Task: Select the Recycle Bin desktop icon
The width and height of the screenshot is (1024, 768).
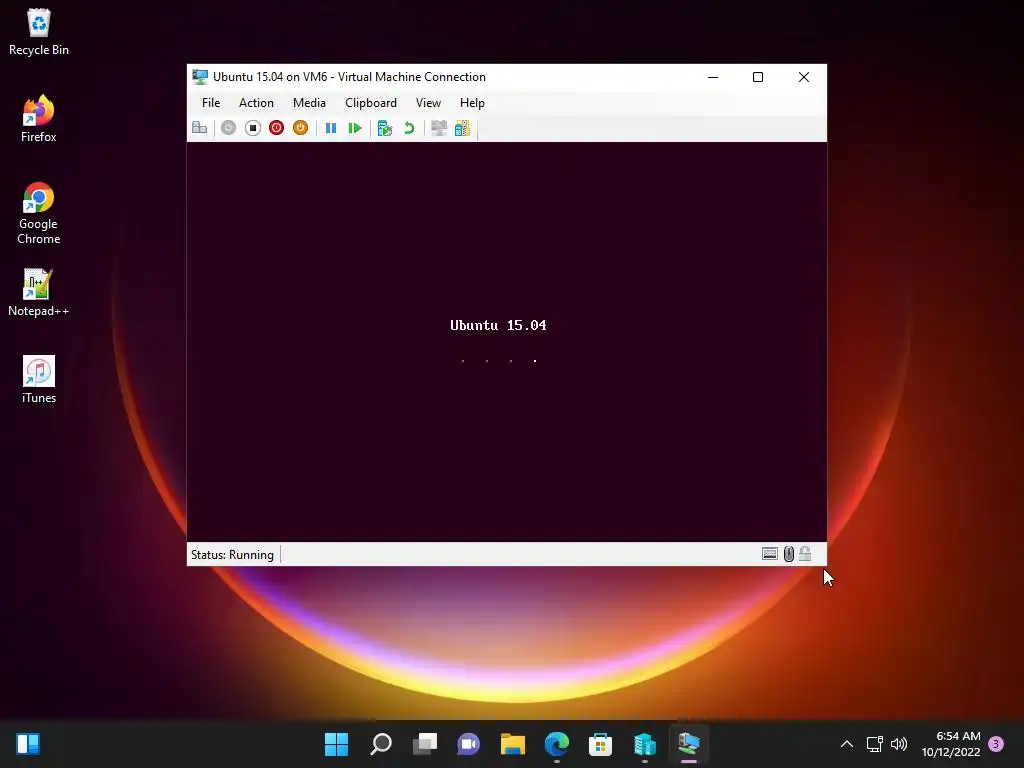Action: (39, 32)
